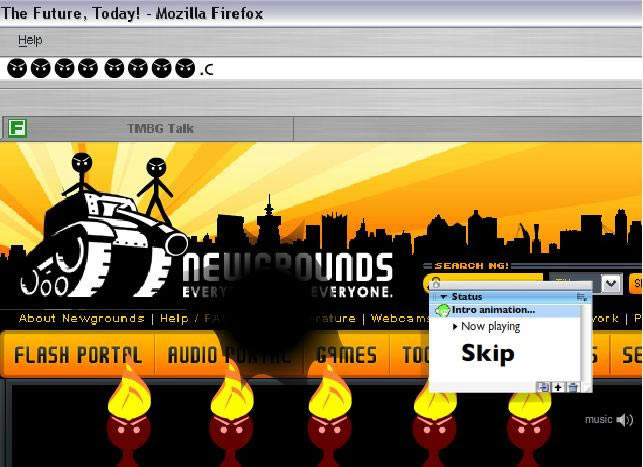643x467 pixels.
Task: Click the music speaker icon
Action: 625,420
